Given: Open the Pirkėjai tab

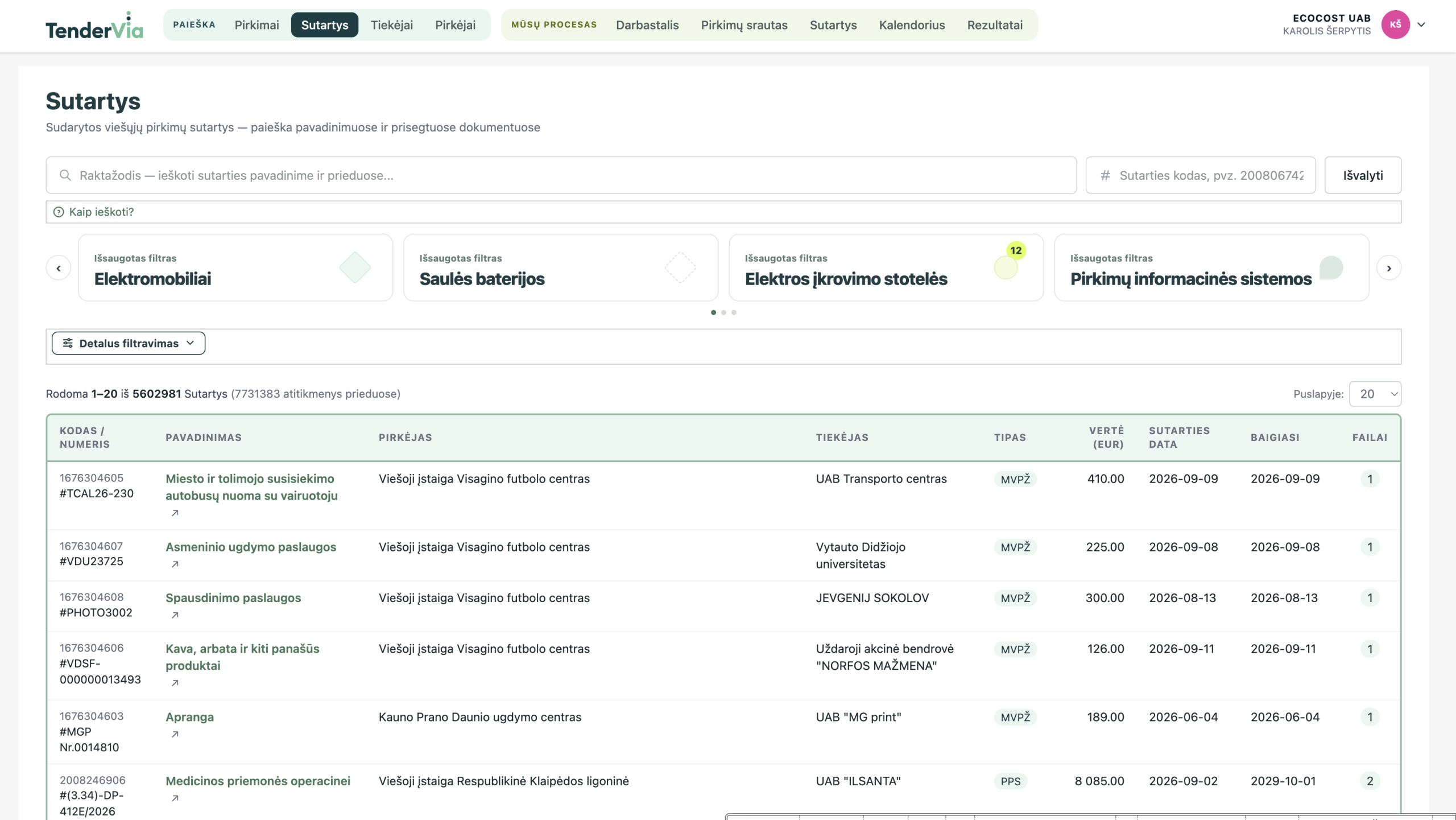Looking at the screenshot, I should (x=455, y=25).
